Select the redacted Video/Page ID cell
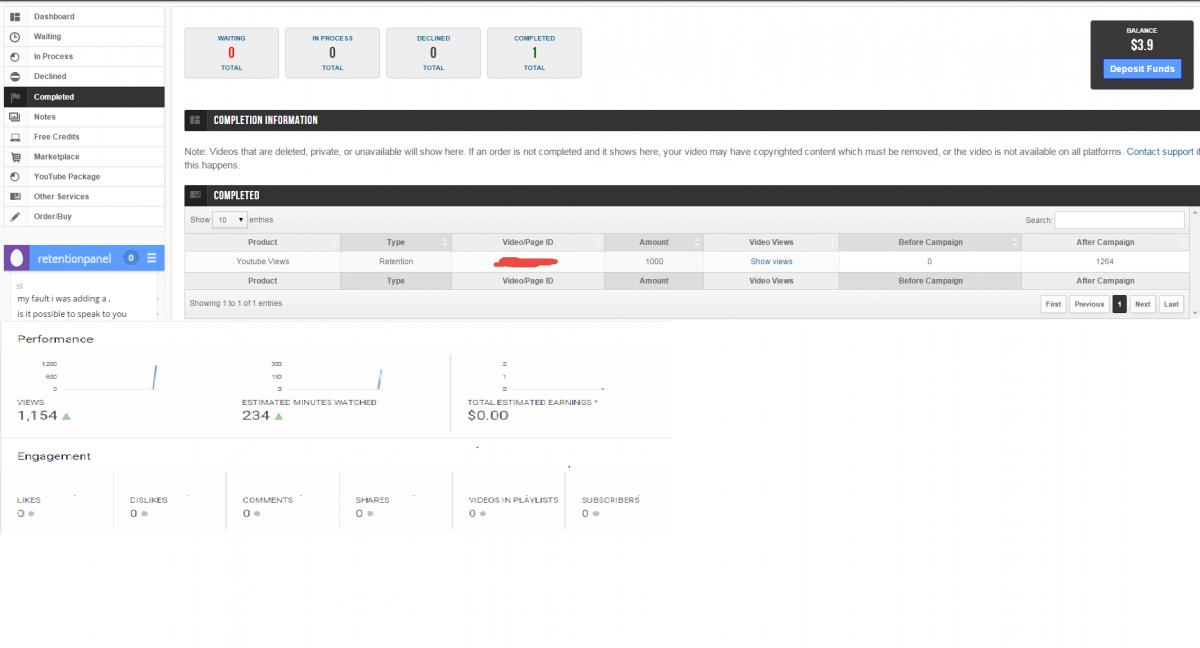1200x648 pixels. (528, 262)
